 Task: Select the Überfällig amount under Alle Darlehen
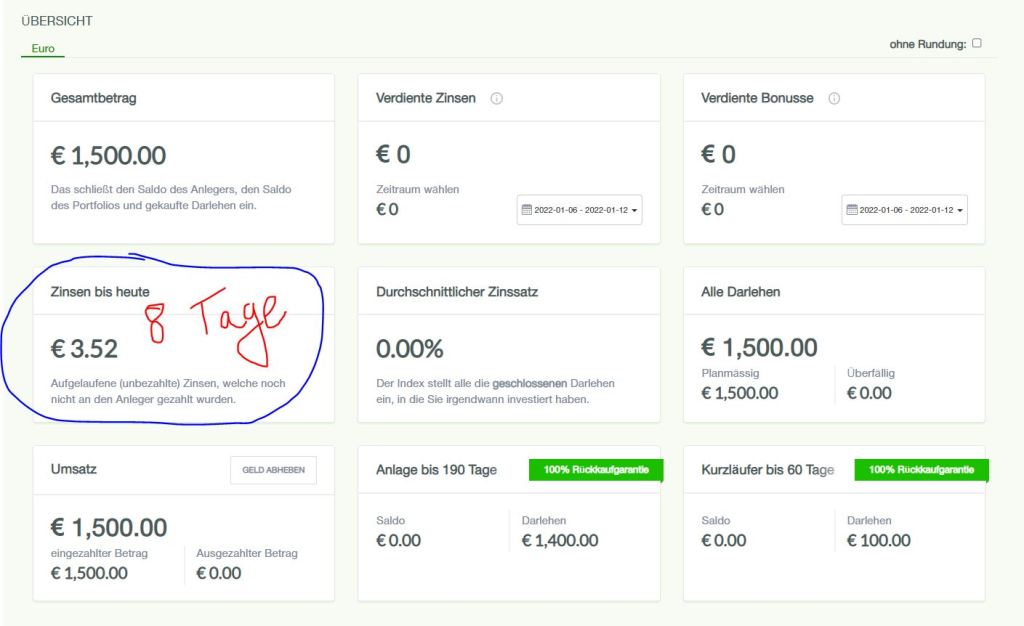point(870,393)
